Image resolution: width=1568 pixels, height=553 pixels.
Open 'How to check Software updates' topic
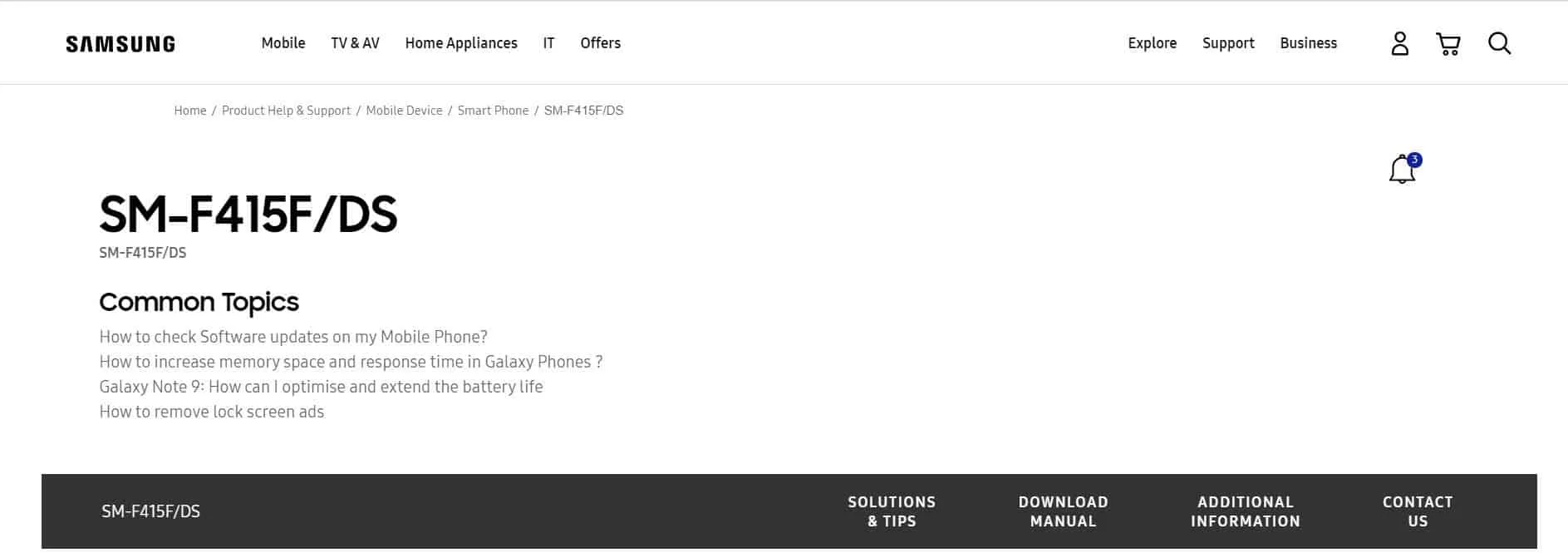pyautogui.click(x=293, y=337)
